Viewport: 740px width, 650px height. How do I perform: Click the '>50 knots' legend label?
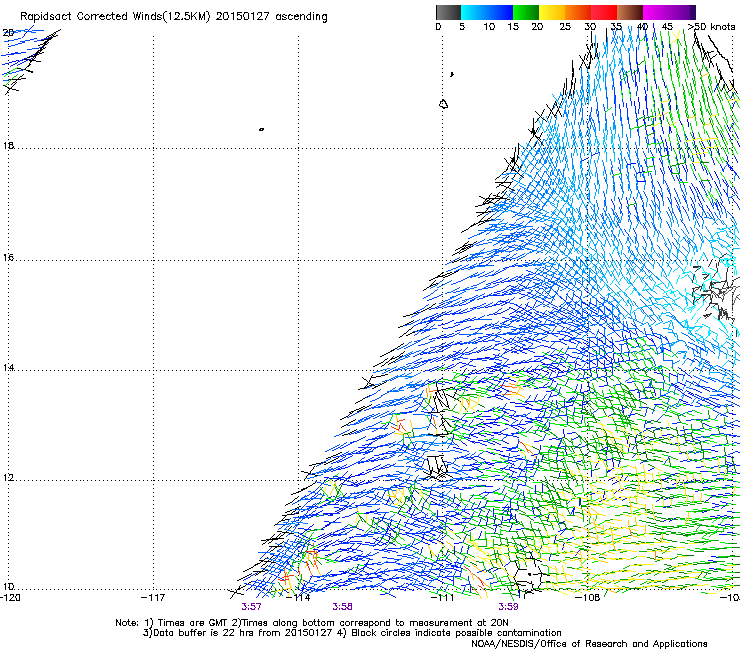click(x=711, y=27)
